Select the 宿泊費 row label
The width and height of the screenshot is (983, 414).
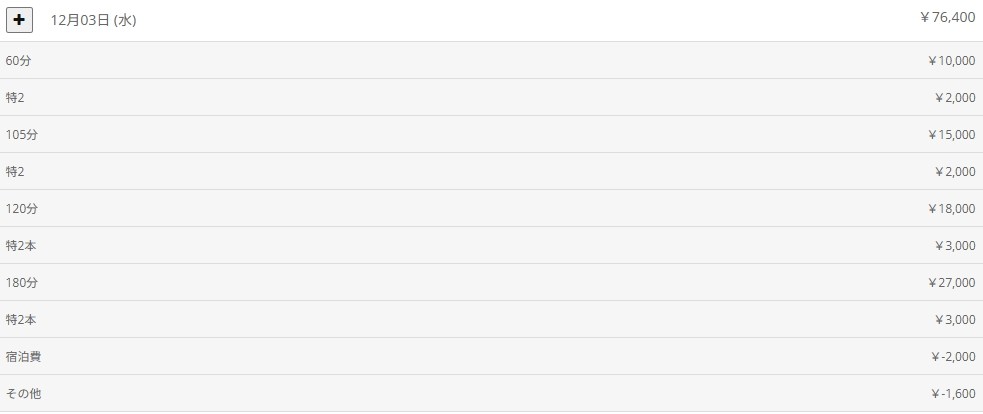coord(23,357)
